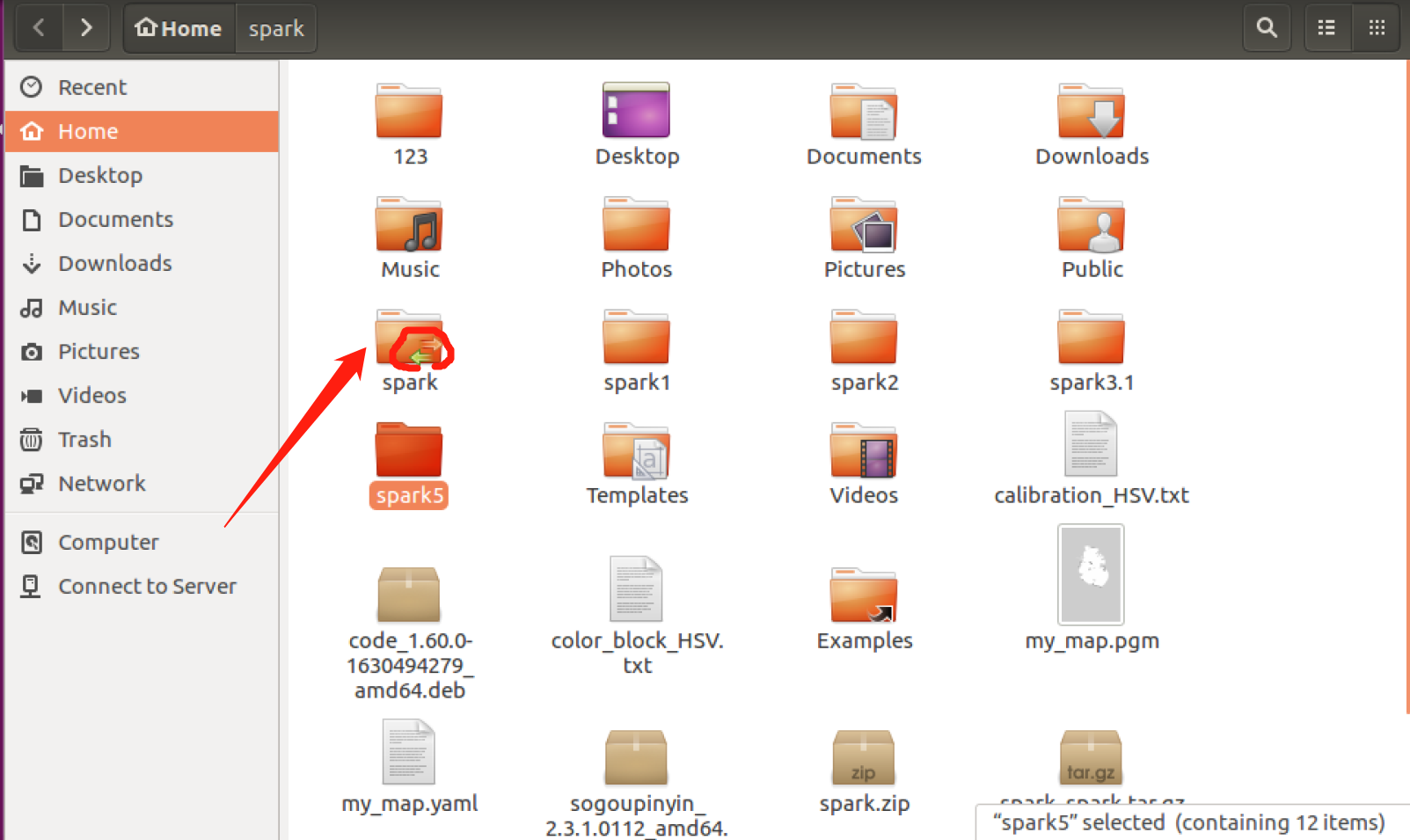1410x840 pixels.
Task: Select the tar.gz archive icon
Action: 1091,757
